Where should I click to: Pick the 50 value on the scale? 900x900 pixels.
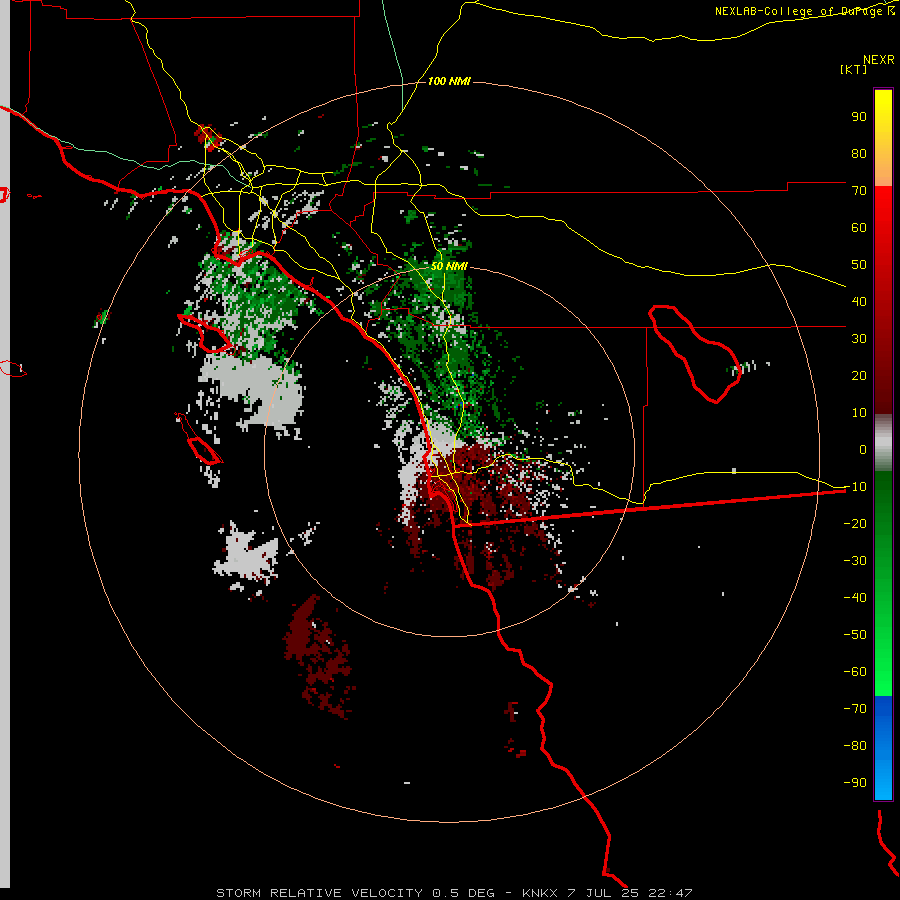coord(859,265)
